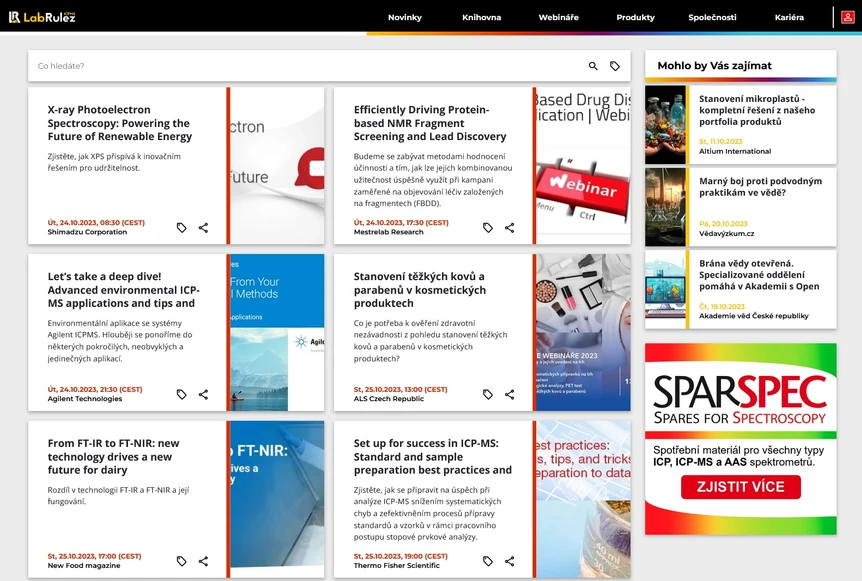Click the Mohlo by Vás zajímat heading

click(715, 66)
